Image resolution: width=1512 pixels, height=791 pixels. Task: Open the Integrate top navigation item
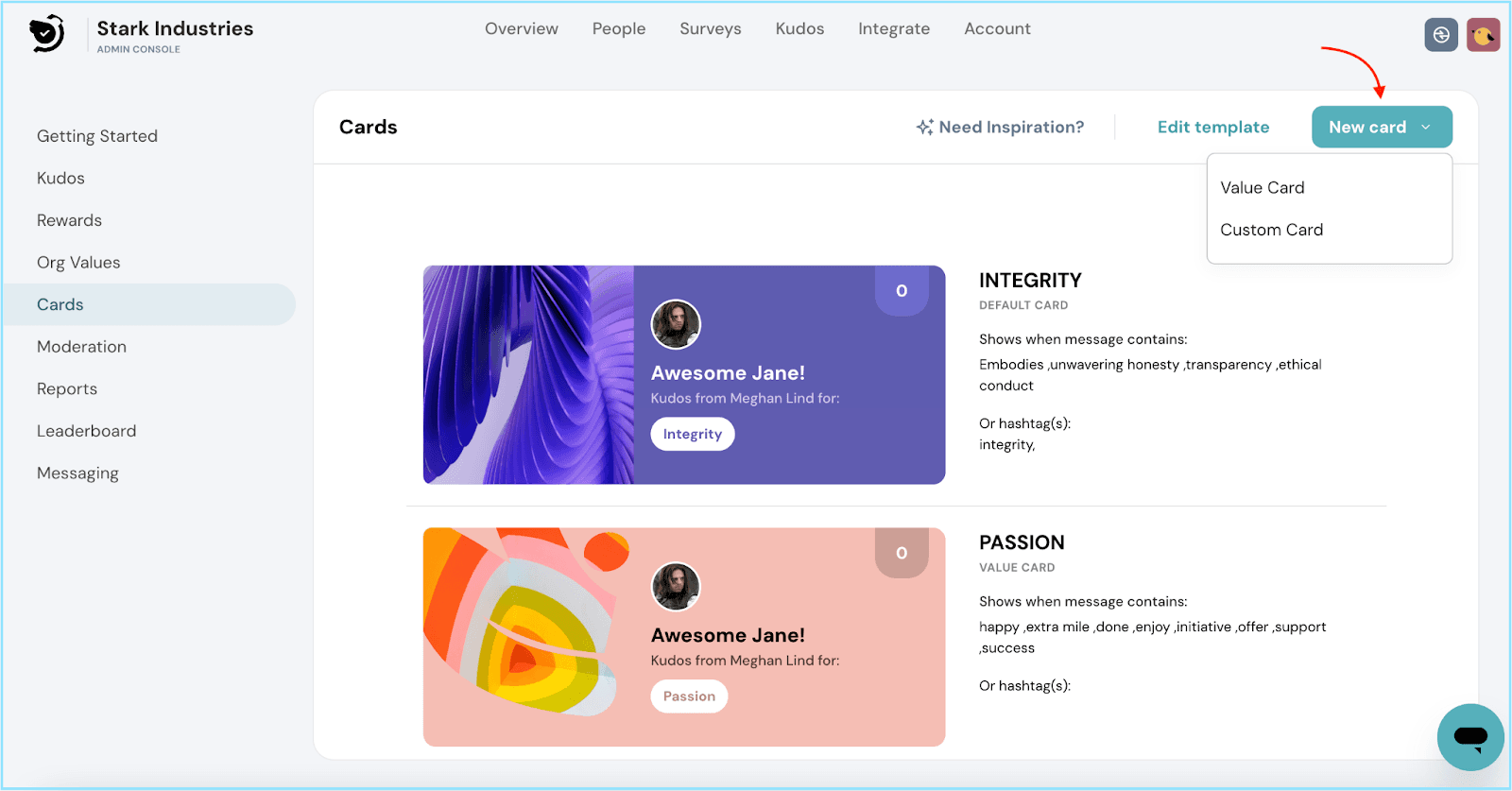click(x=894, y=29)
